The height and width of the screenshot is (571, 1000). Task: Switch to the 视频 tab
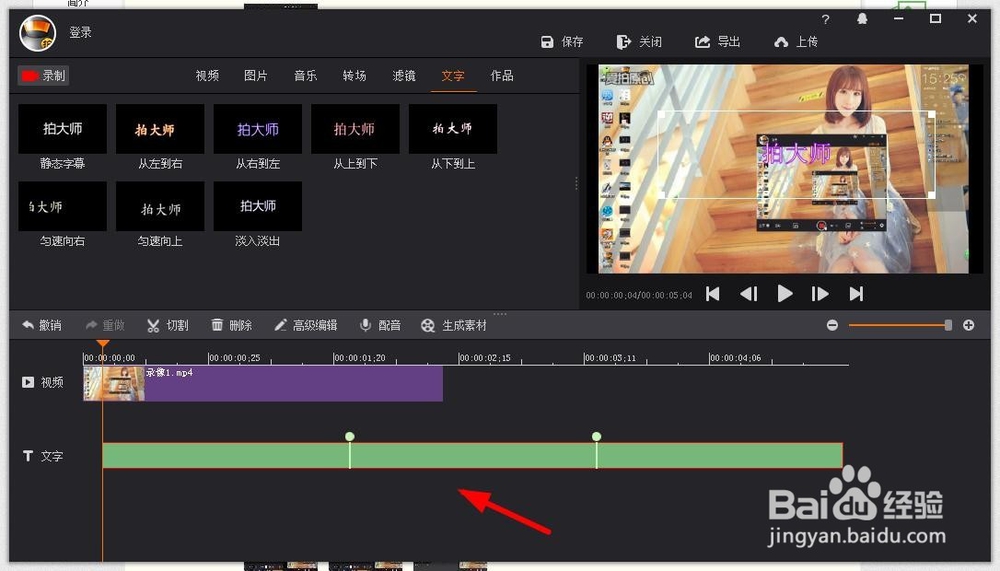tap(207, 75)
